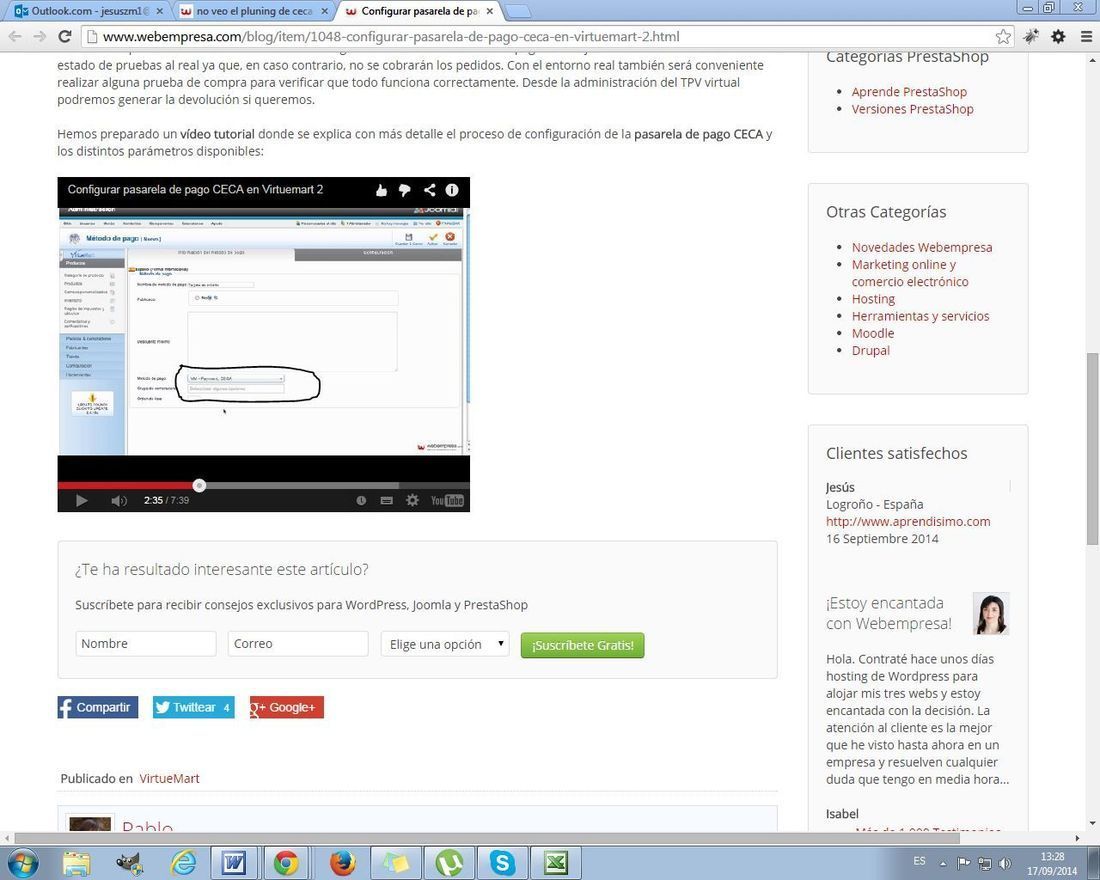This screenshot has height=880, width=1100.
Task: Tweet the article with Twittear button
Action: (x=194, y=707)
